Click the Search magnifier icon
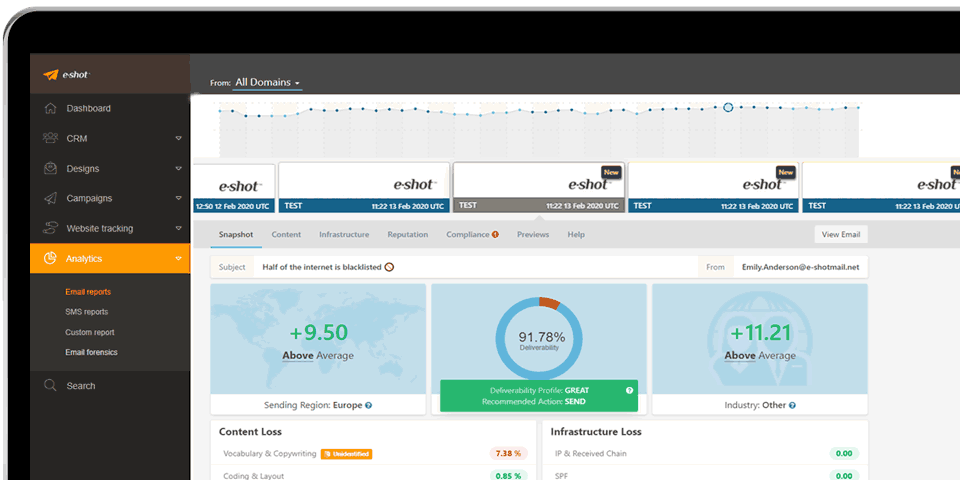Viewport: 960px width, 480px height. pyautogui.click(x=50, y=386)
